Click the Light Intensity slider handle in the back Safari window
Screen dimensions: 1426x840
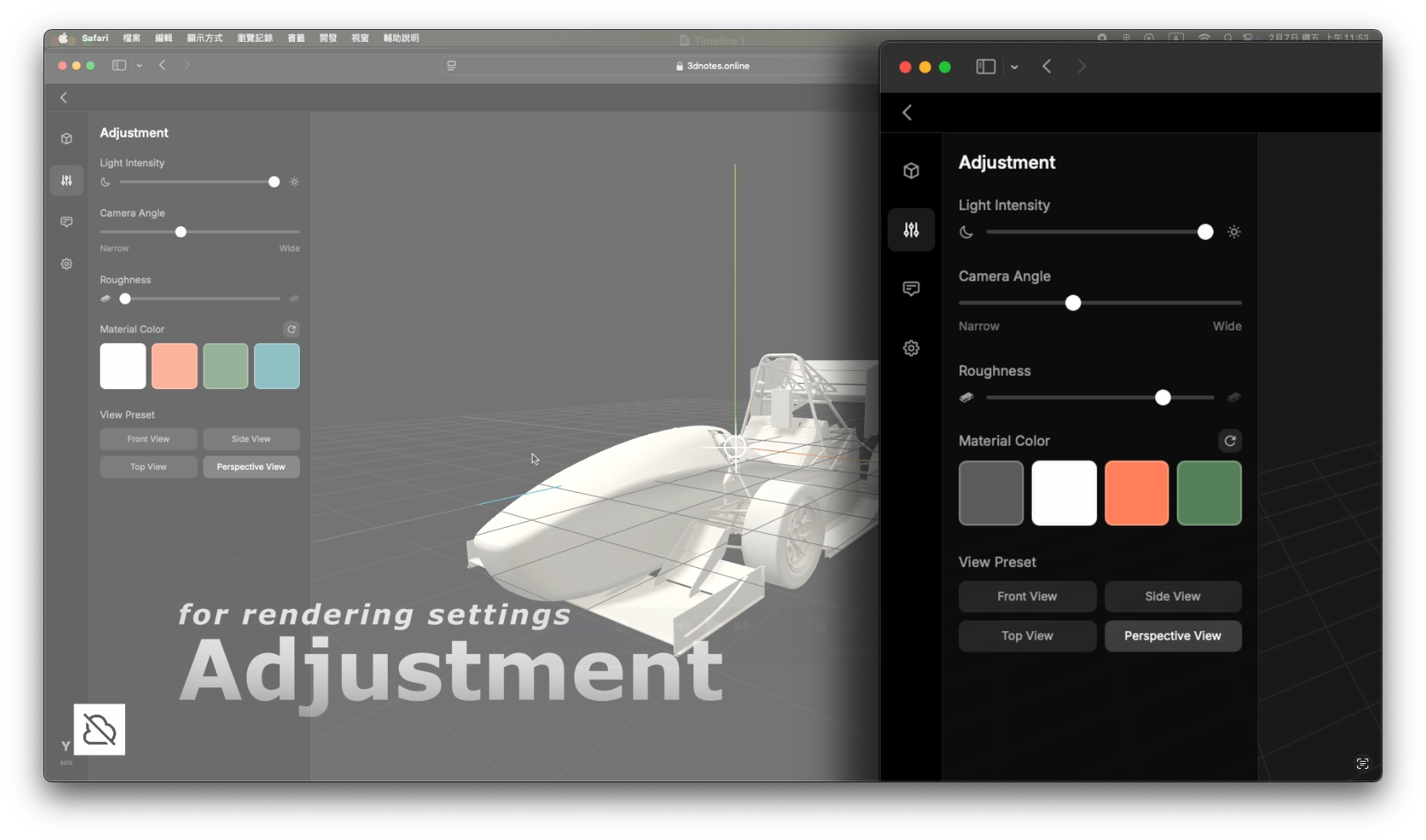pyautogui.click(x=274, y=182)
